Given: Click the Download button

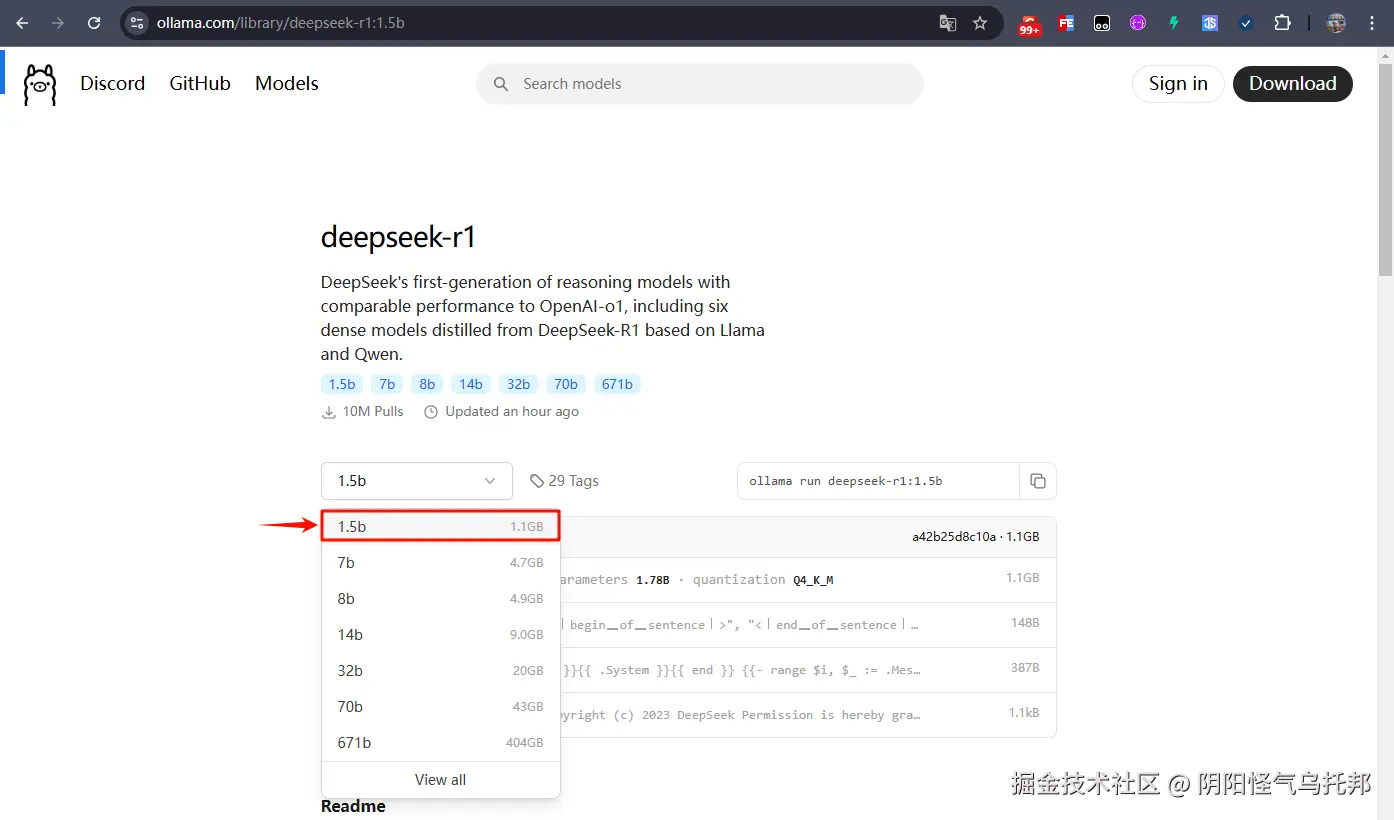Looking at the screenshot, I should [1292, 84].
